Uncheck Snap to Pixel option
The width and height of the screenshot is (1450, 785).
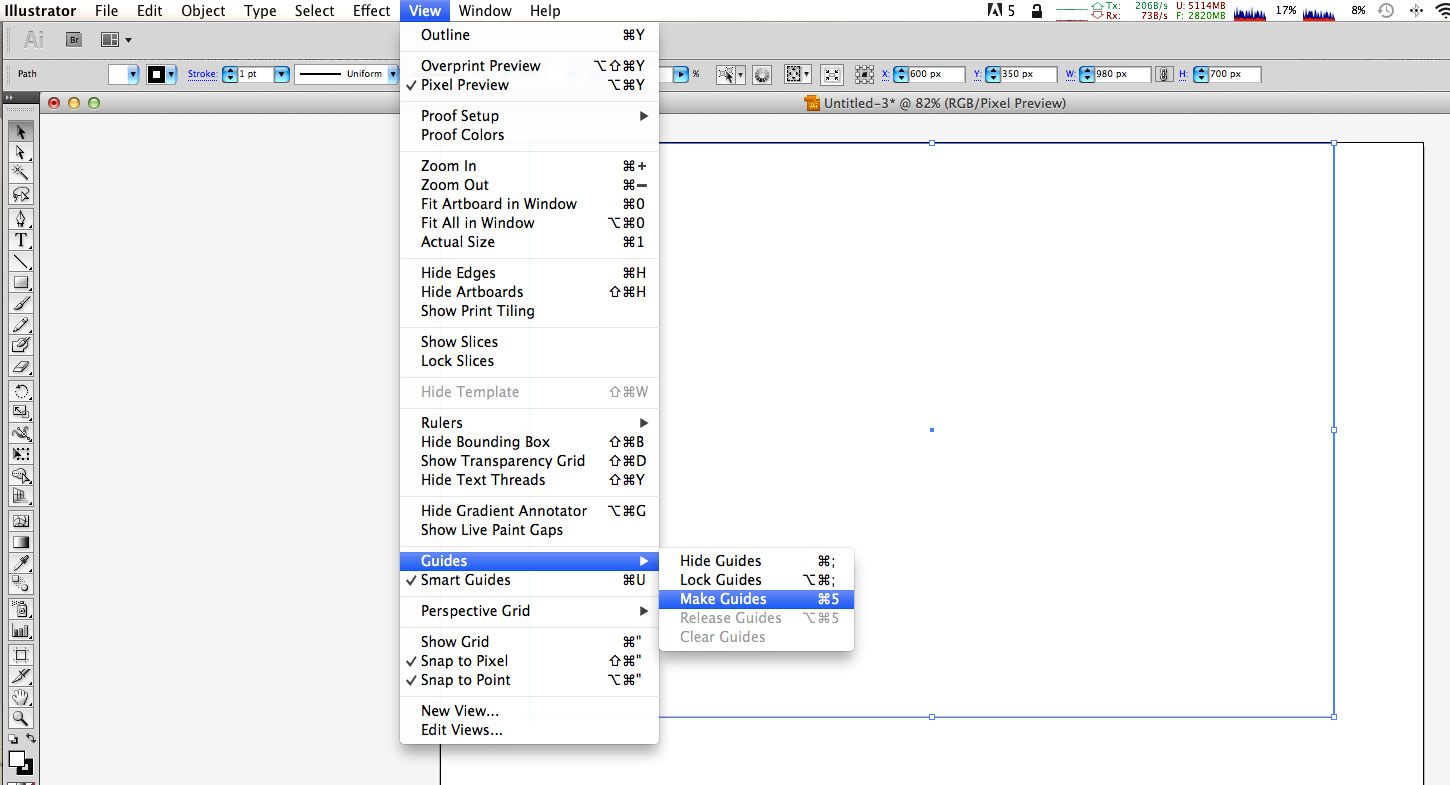point(529,661)
